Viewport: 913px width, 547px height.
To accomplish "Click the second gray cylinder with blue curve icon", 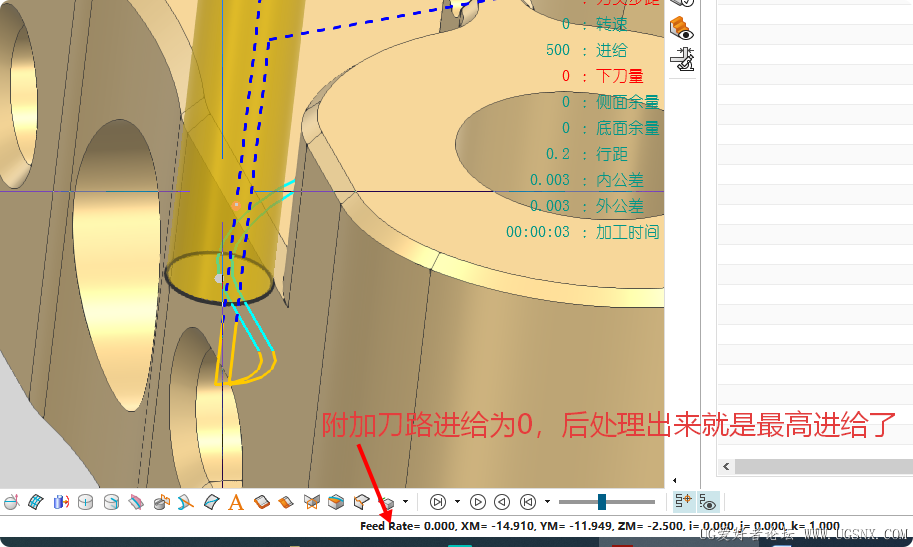I will coord(111,502).
